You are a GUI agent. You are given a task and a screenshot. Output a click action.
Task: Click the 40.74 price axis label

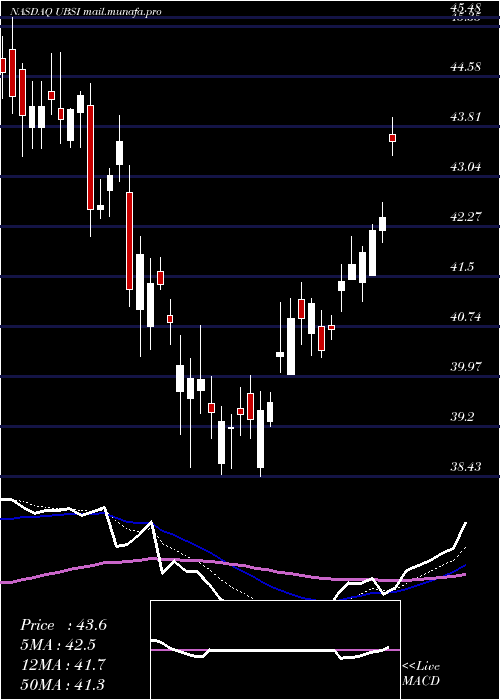click(x=466, y=317)
